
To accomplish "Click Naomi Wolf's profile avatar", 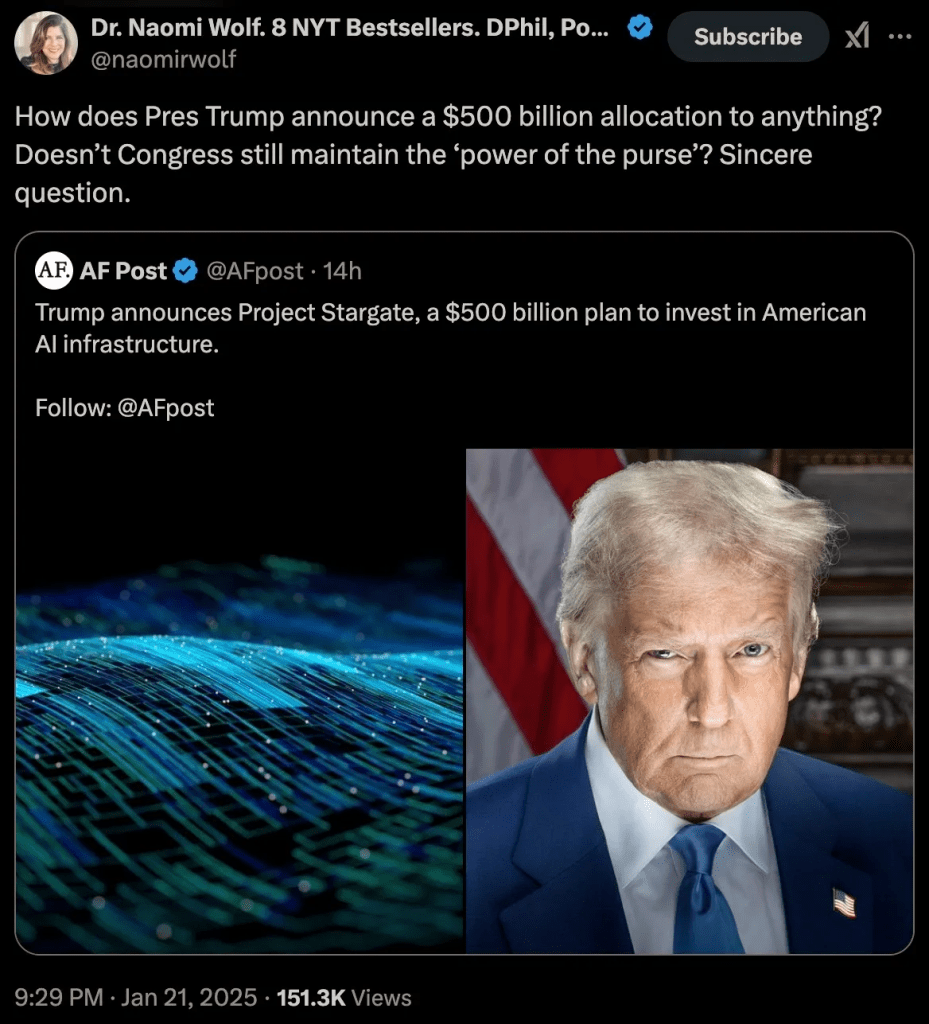I will 46,43.
